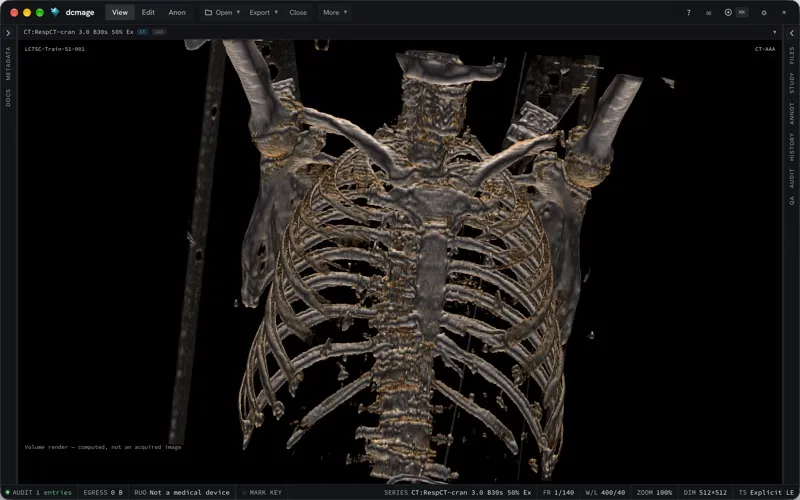Viewport: 800px width, 500px height.
Task: Click the SERIES status bar entry
Action: point(457,492)
